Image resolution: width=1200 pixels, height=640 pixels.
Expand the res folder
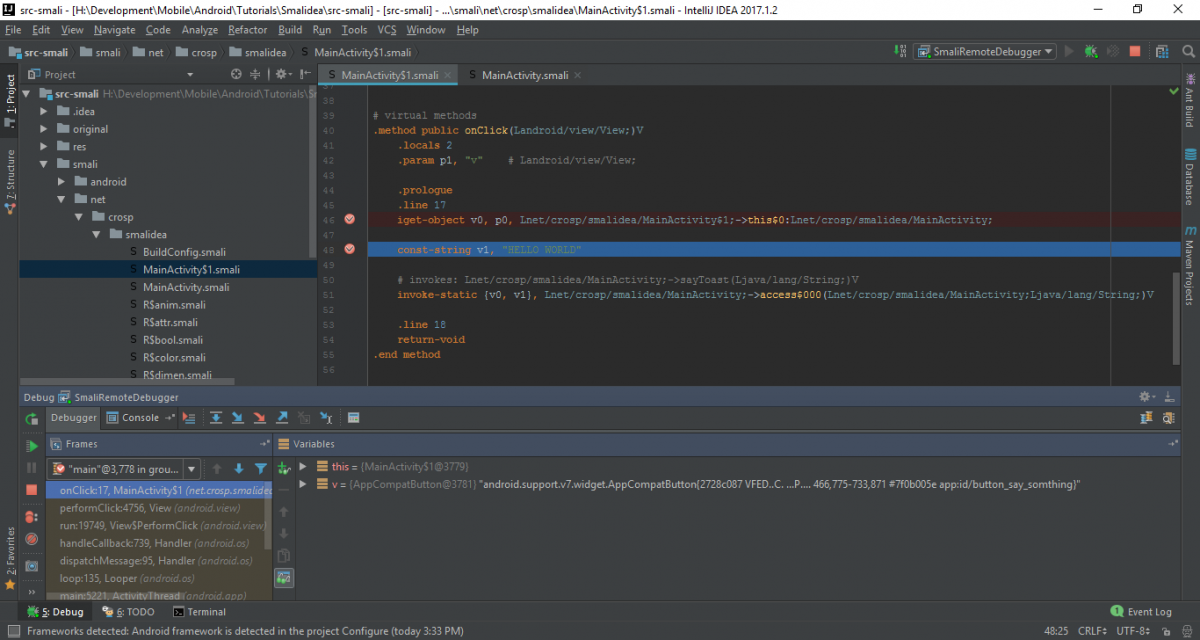click(44, 147)
